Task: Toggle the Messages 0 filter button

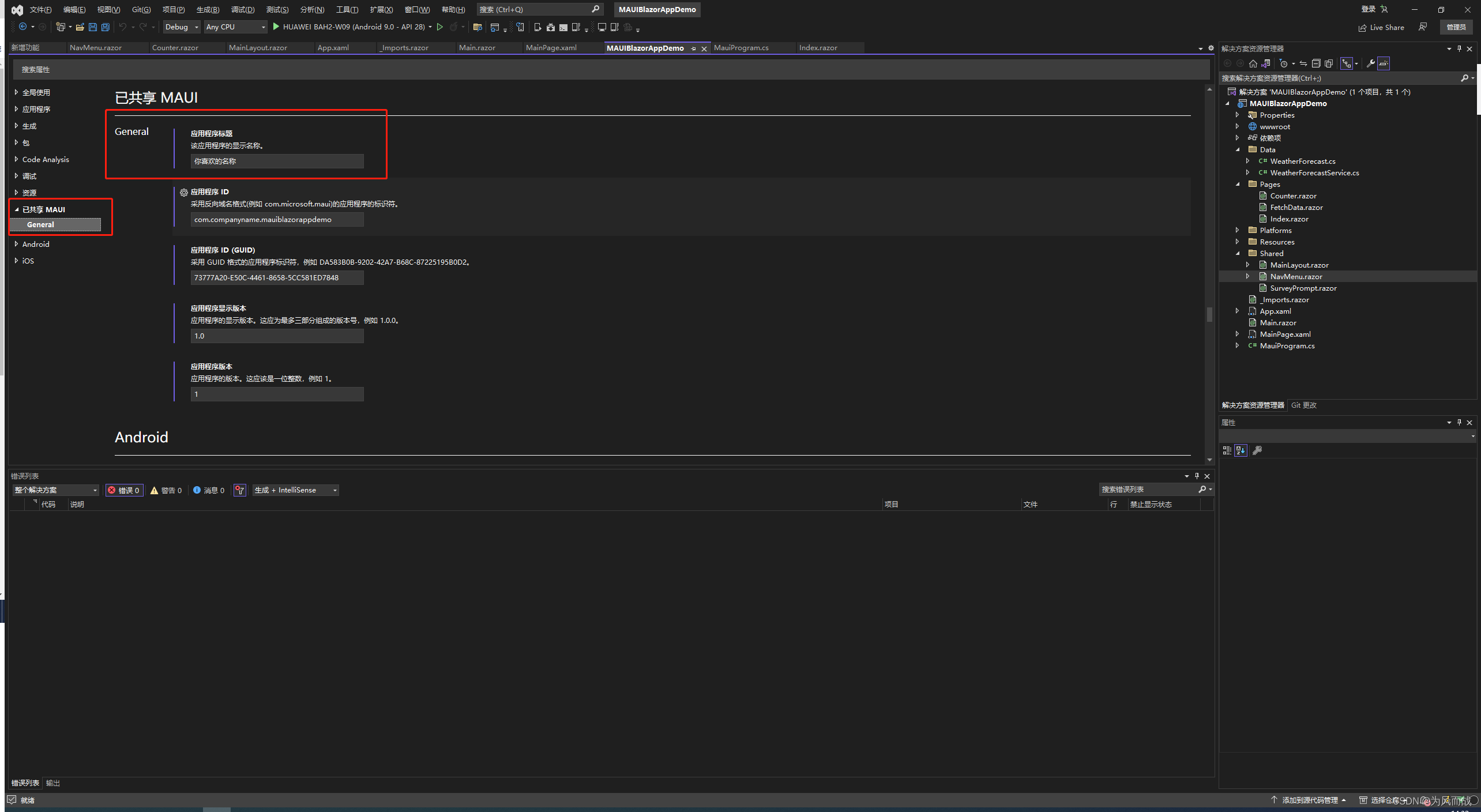Action: pyautogui.click(x=209, y=490)
